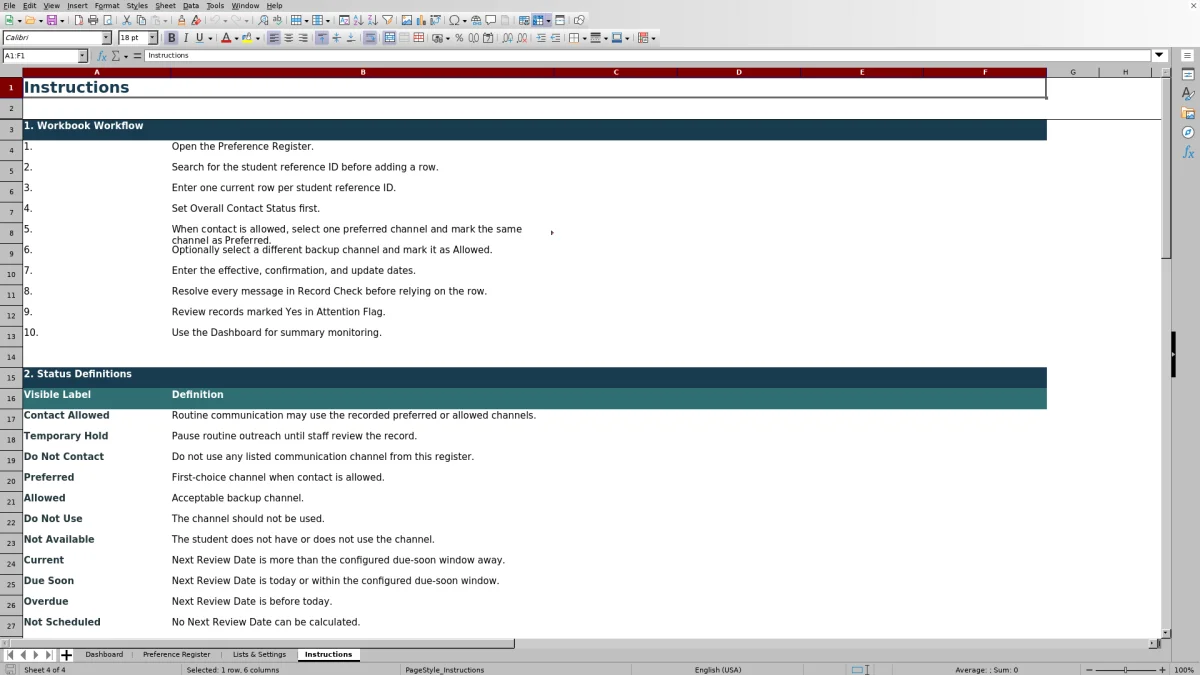This screenshot has width=1200, height=675.
Task: Click the Copy icon
Action: pos(141,20)
